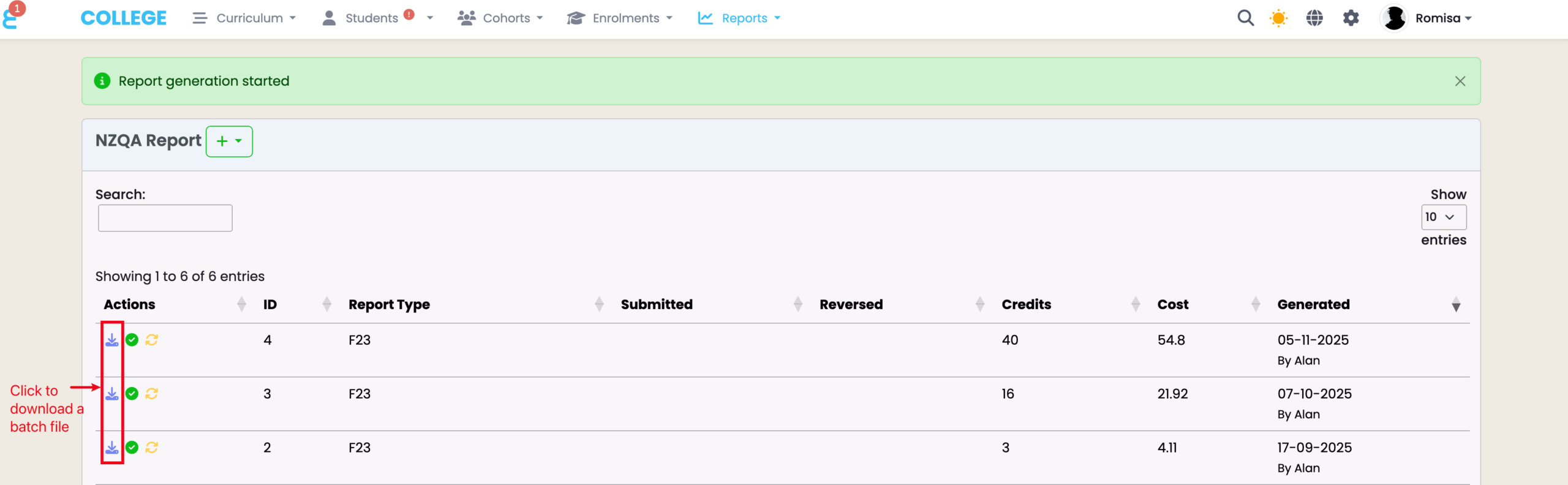
Task: Open search via magnifier icon
Action: point(1245,18)
